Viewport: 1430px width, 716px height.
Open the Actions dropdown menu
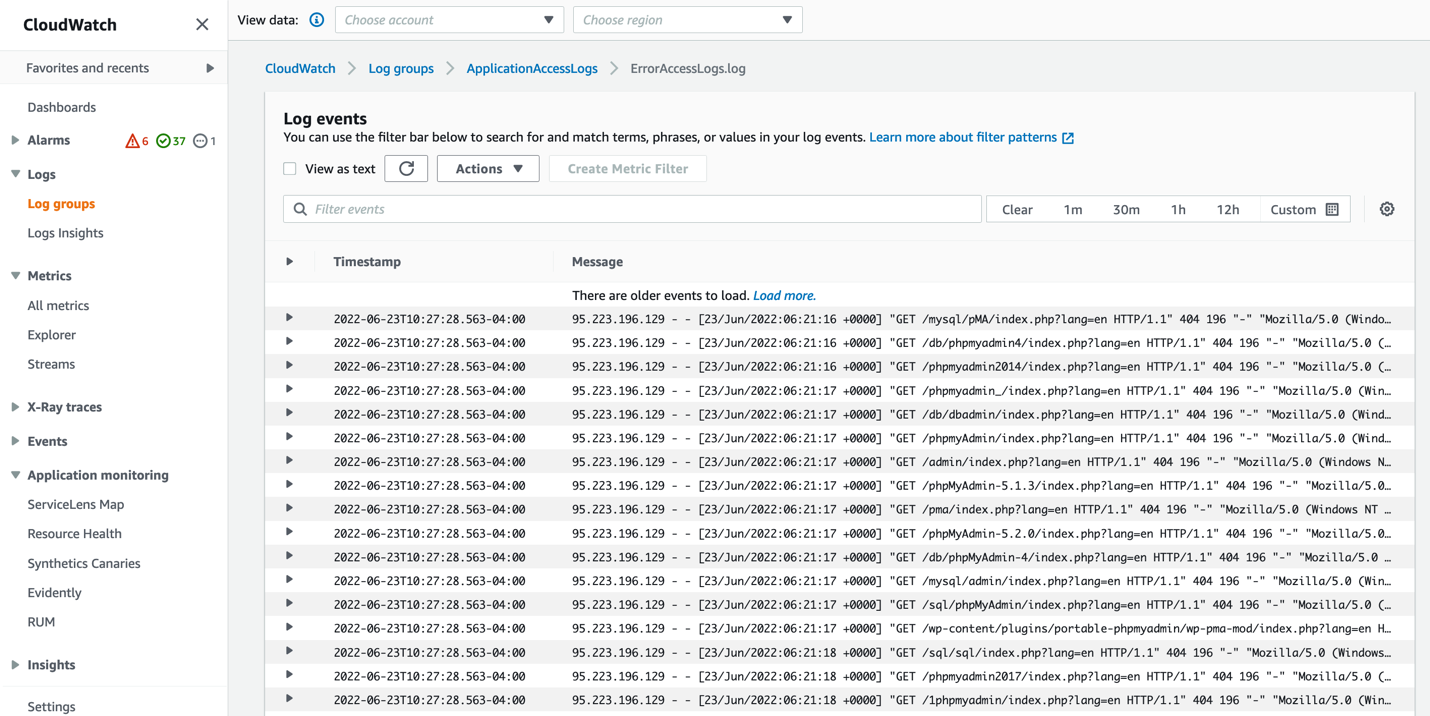click(x=487, y=168)
